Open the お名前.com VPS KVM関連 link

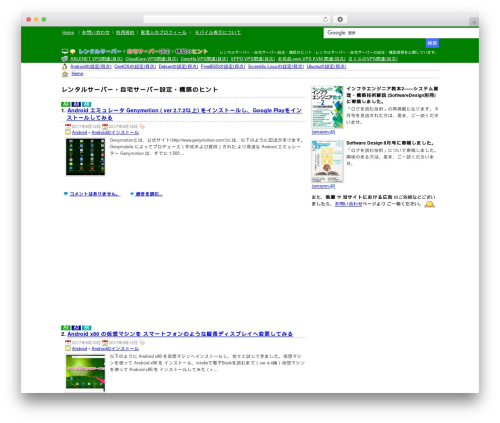[312, 59]
